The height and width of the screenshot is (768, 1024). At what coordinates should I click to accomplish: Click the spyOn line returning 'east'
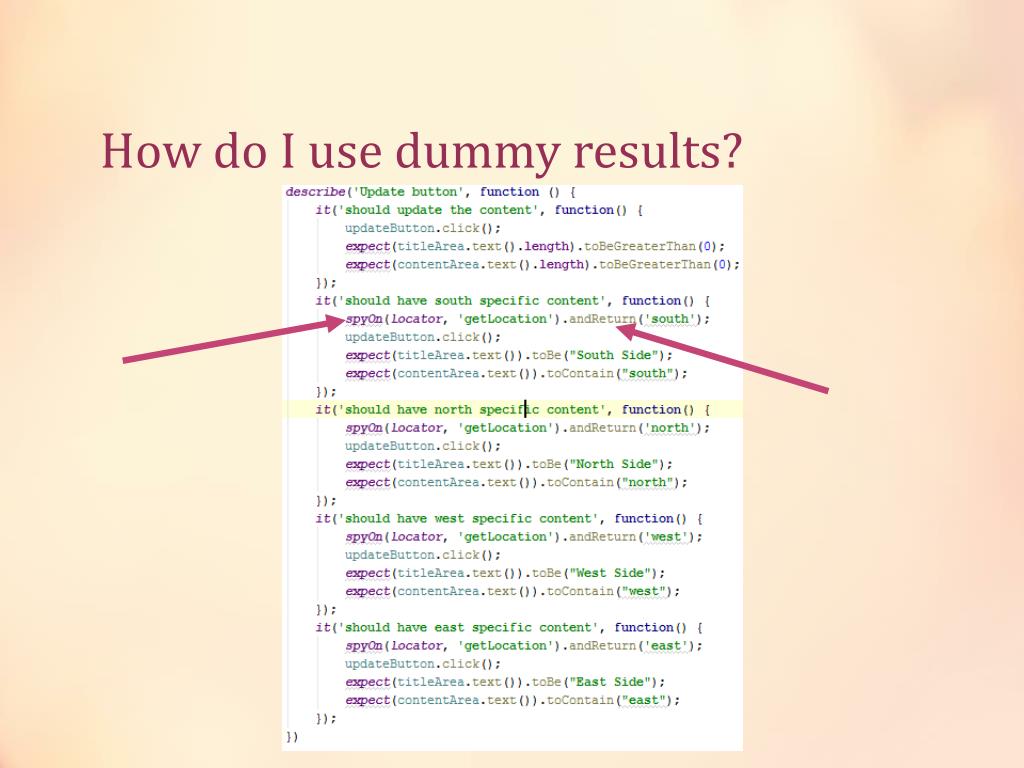tap(524, 646)
